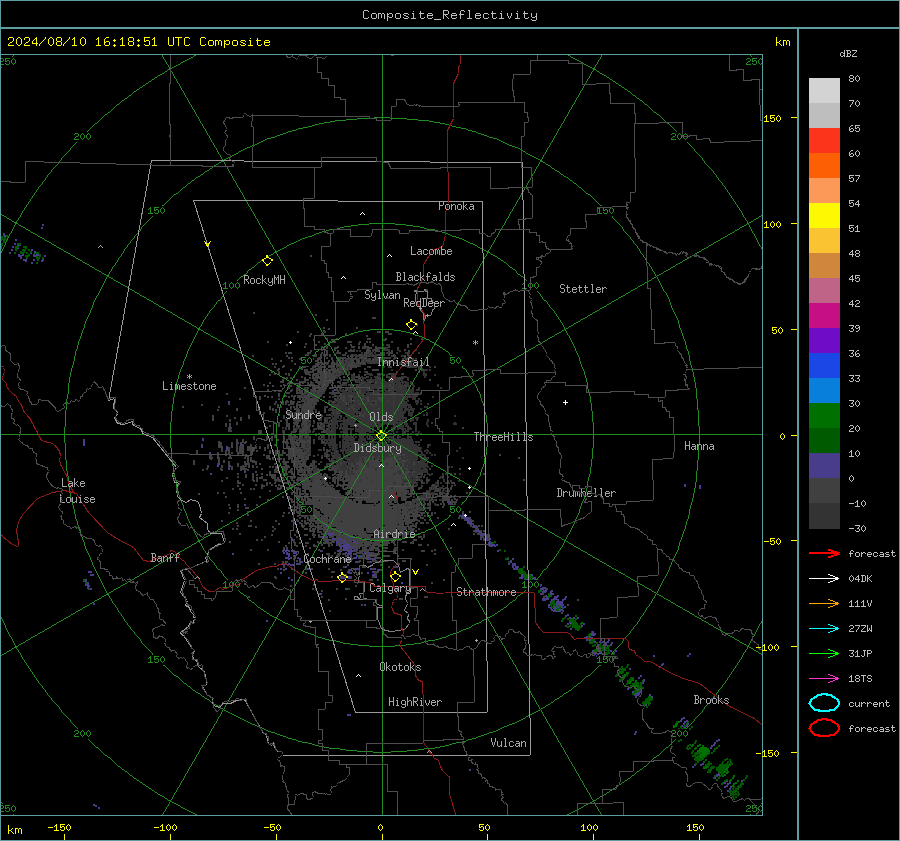
Task: Click the Strathmore label
Action: [x=486, y=592]
